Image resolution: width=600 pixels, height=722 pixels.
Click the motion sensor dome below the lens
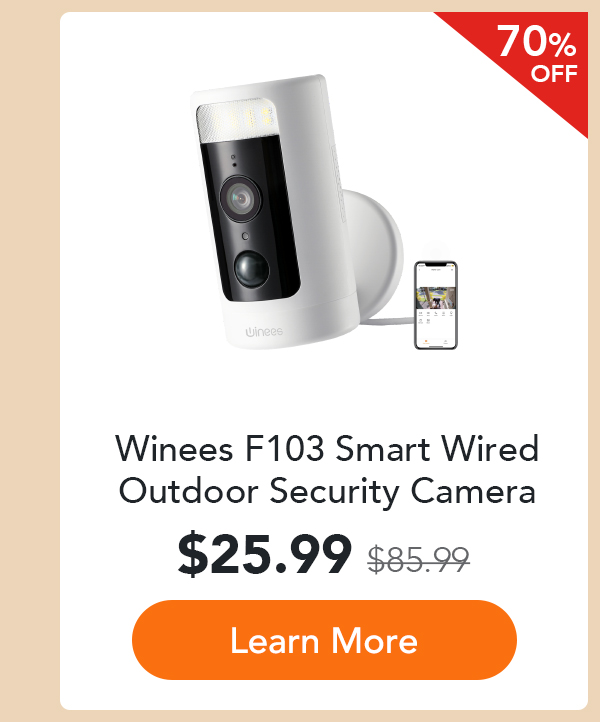pyautogui.click(x=251, y=269)
